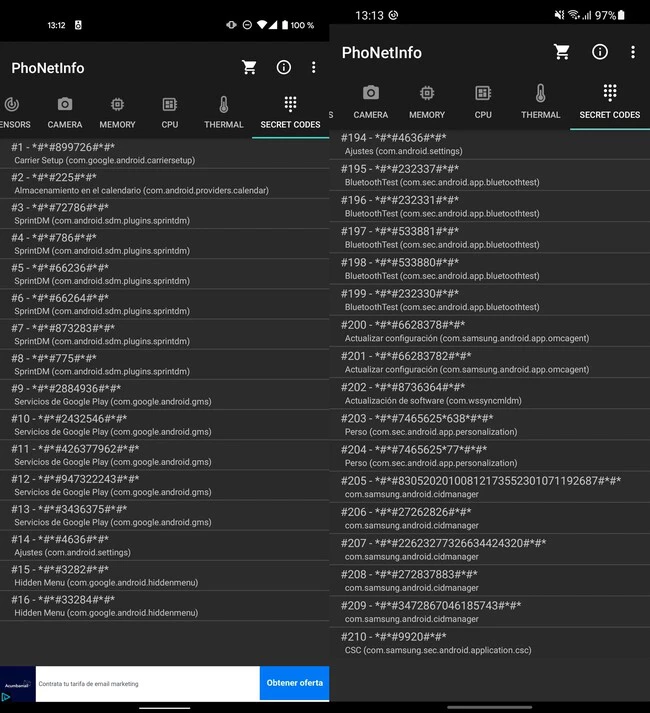Open the shopping cart in right phone
This screenshot has width=650, height=713.
[562, 52]
